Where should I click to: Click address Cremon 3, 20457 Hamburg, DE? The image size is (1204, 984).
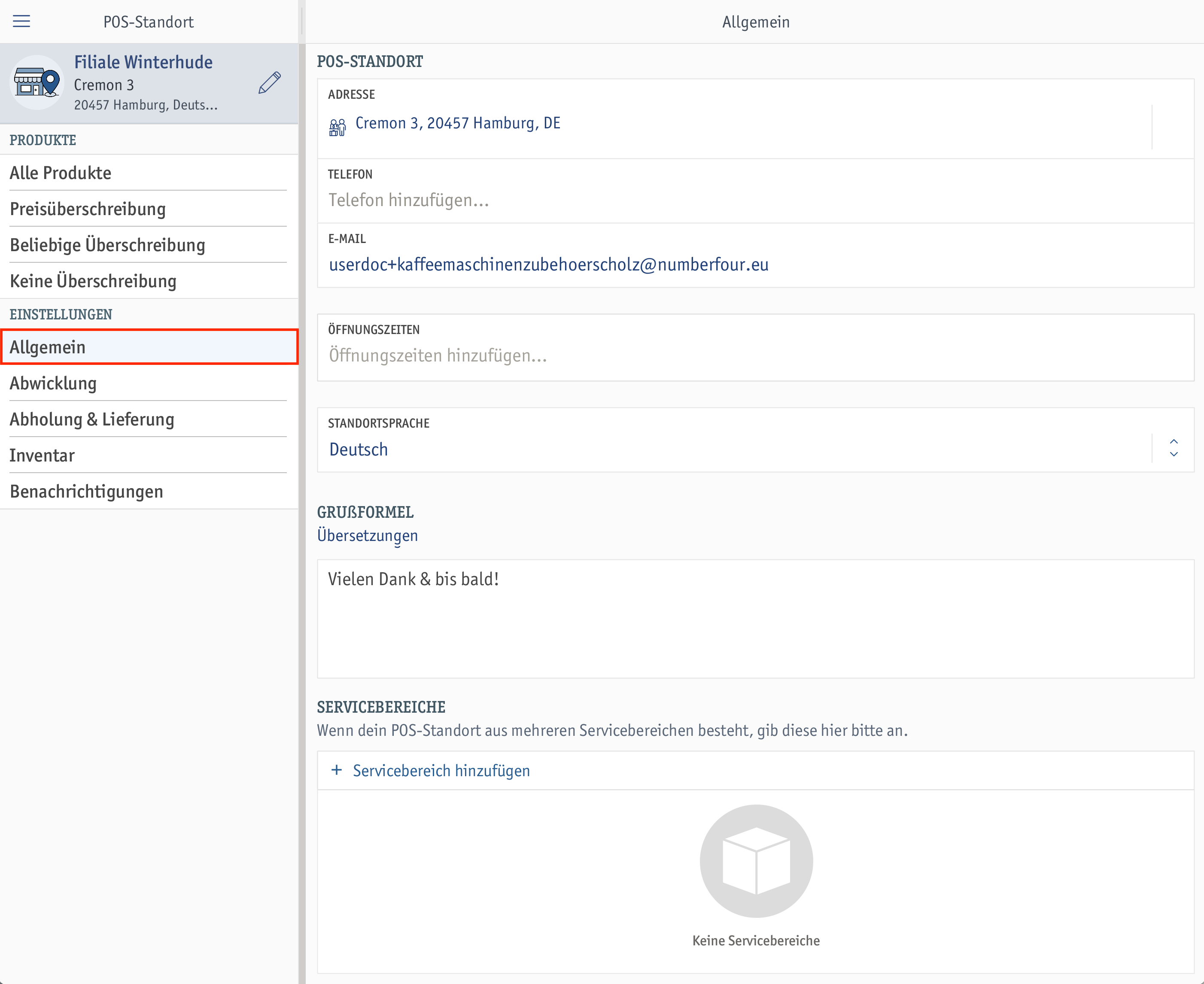[457, 123]
